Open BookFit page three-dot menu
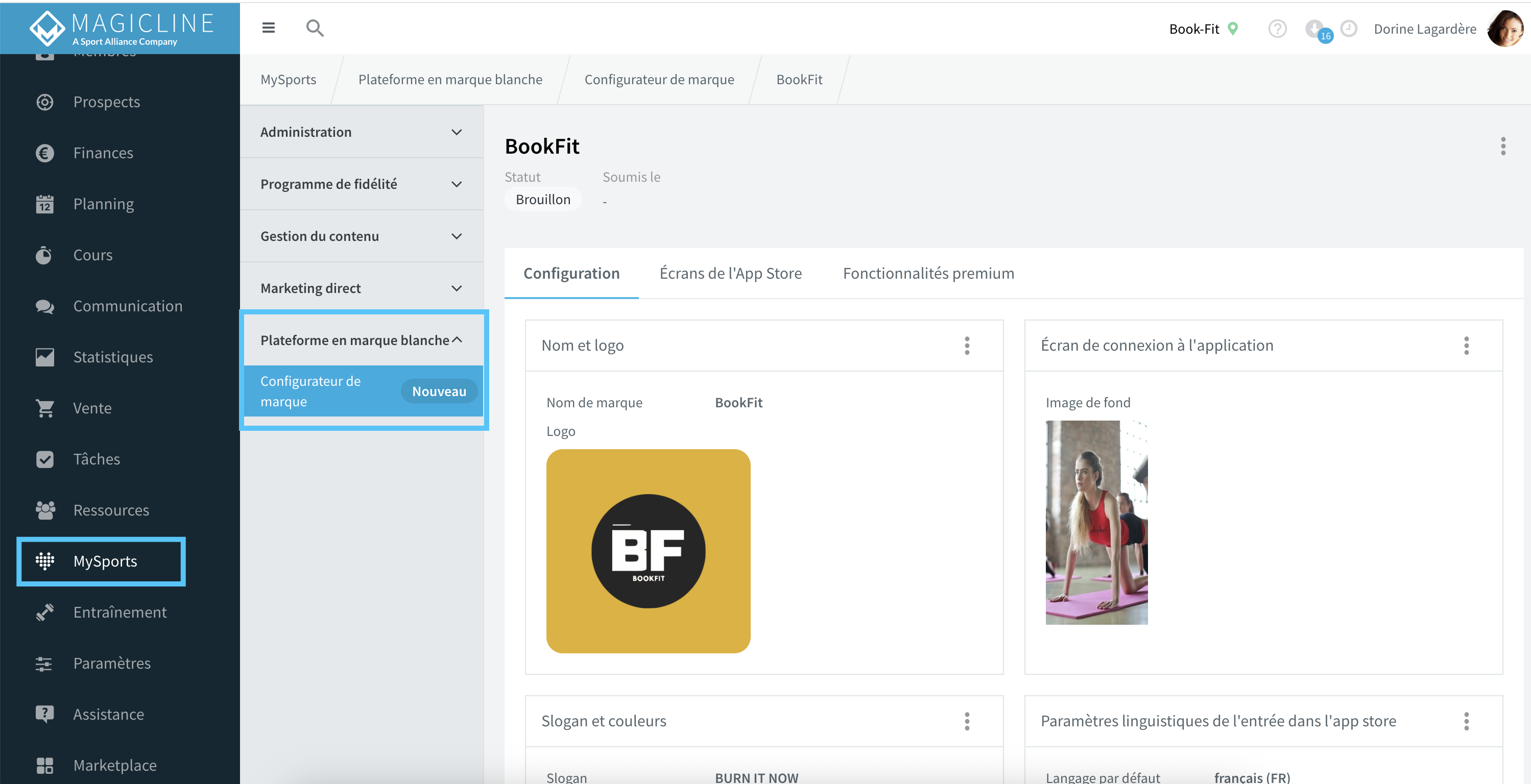The width and height of the screenshot is (1531, 784). click(x=1503, y=146)
